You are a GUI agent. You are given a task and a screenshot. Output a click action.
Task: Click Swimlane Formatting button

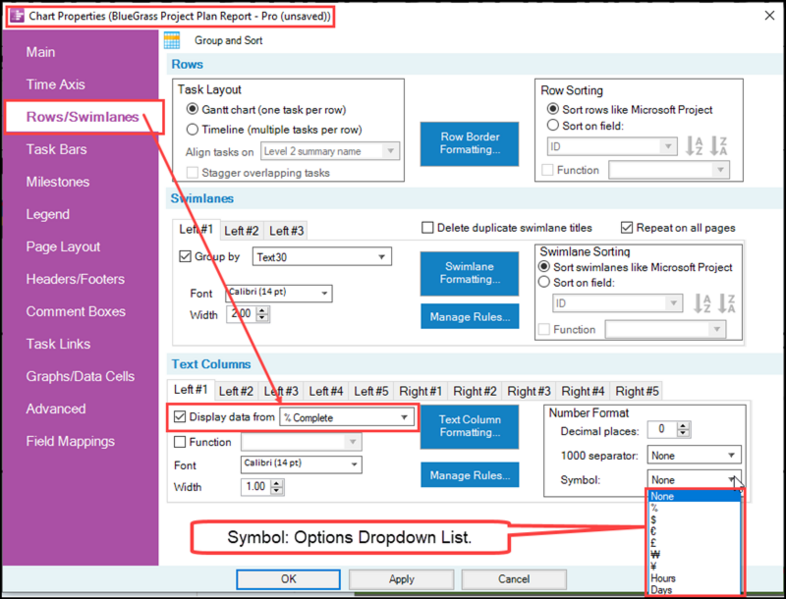[470, 273]
